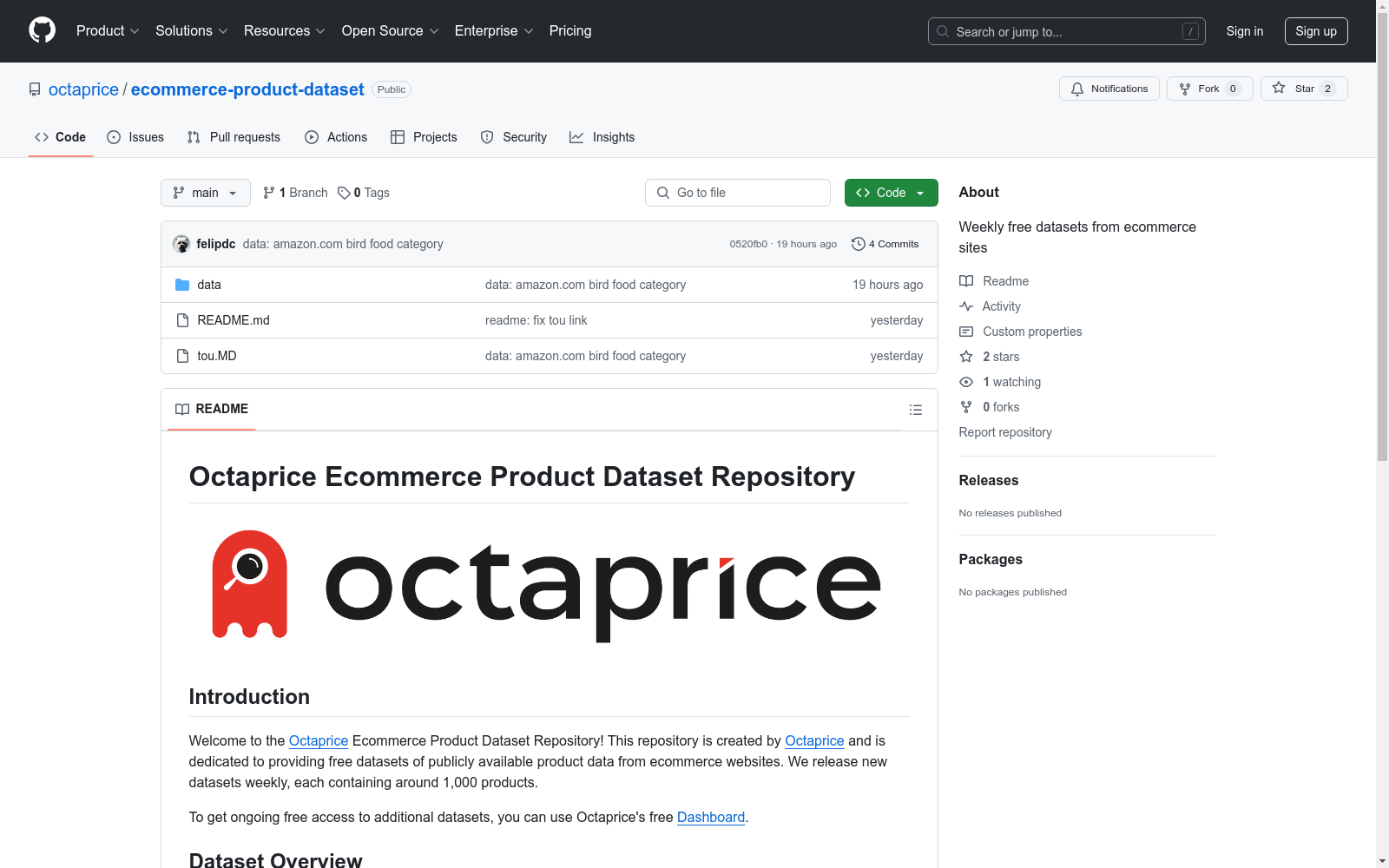Click the bell icon in Notifications
1389x868 pixels.
1077,89
